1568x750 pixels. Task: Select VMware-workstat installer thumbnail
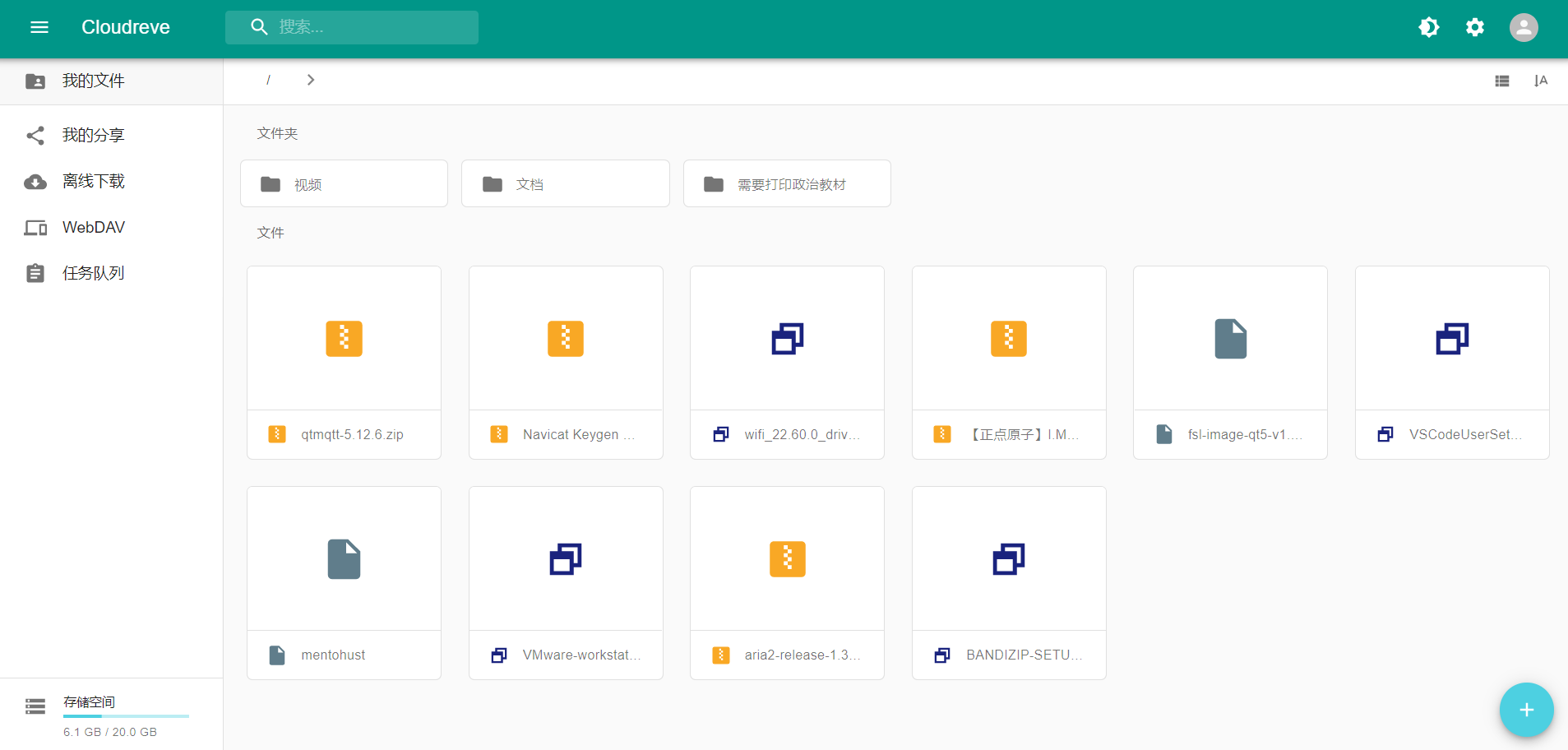[566, 559]
